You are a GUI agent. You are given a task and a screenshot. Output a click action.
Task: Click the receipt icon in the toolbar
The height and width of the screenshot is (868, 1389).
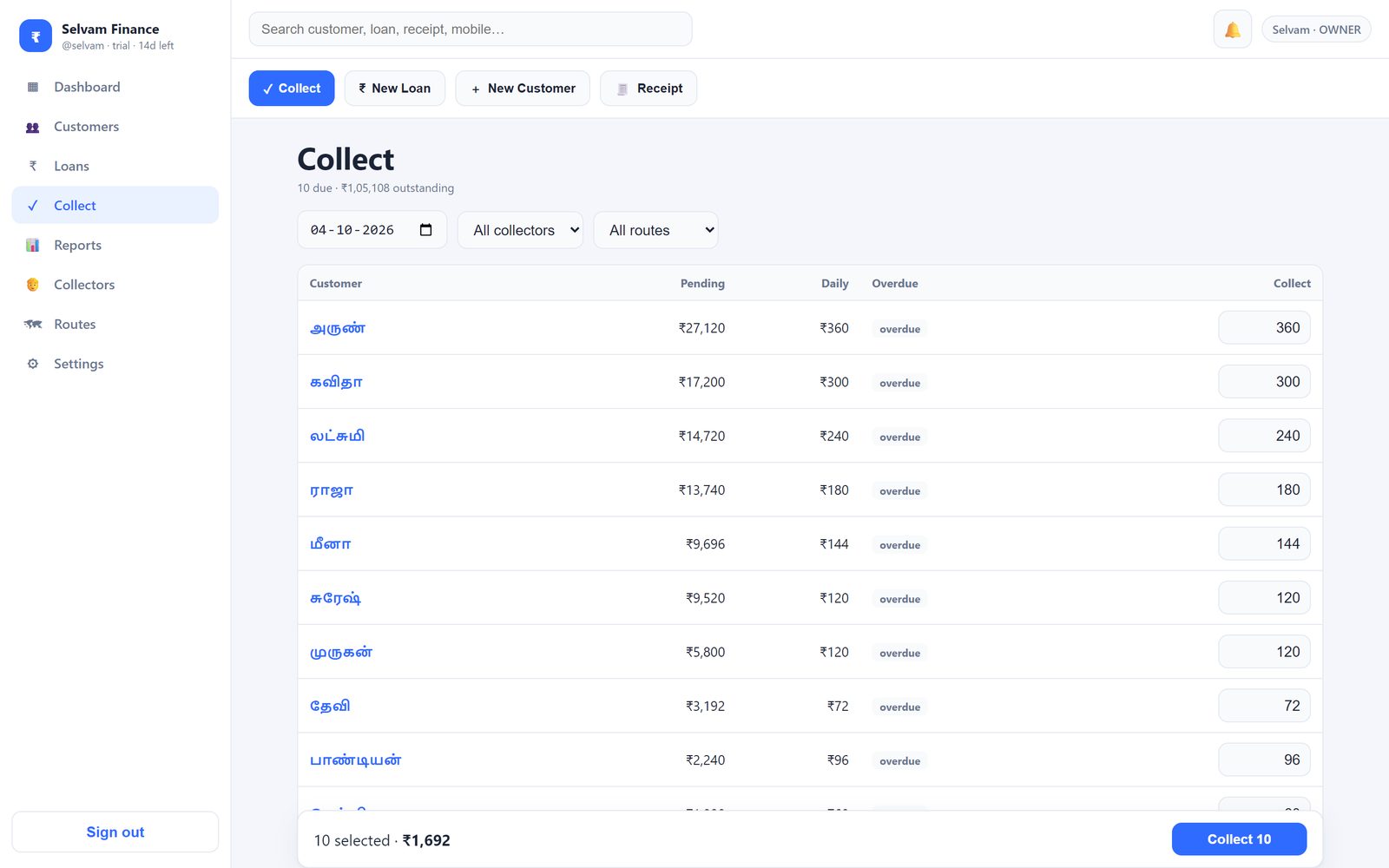pos(622,89)
